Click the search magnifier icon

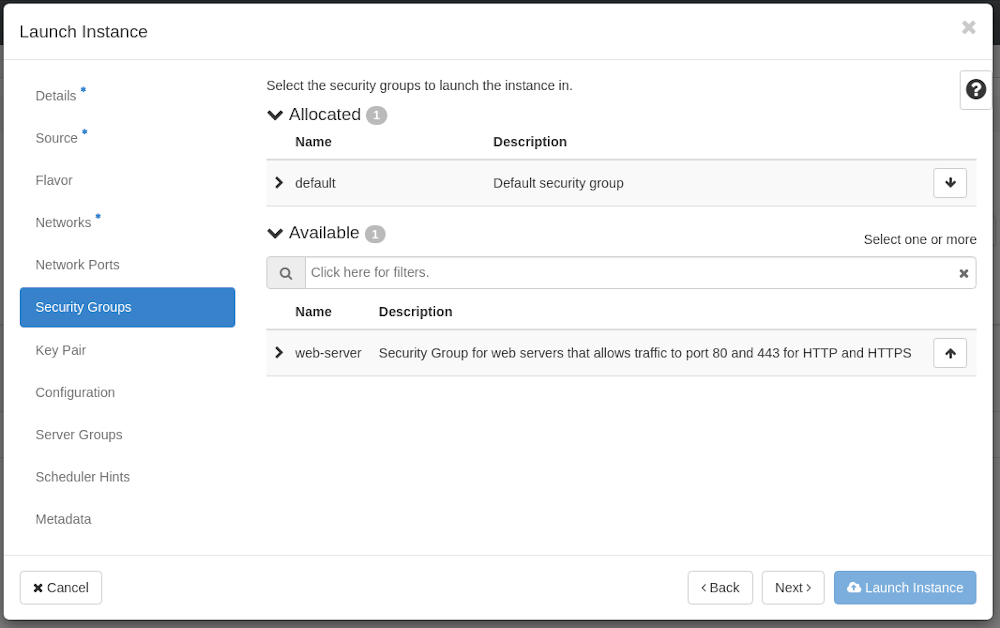[286, 273]
